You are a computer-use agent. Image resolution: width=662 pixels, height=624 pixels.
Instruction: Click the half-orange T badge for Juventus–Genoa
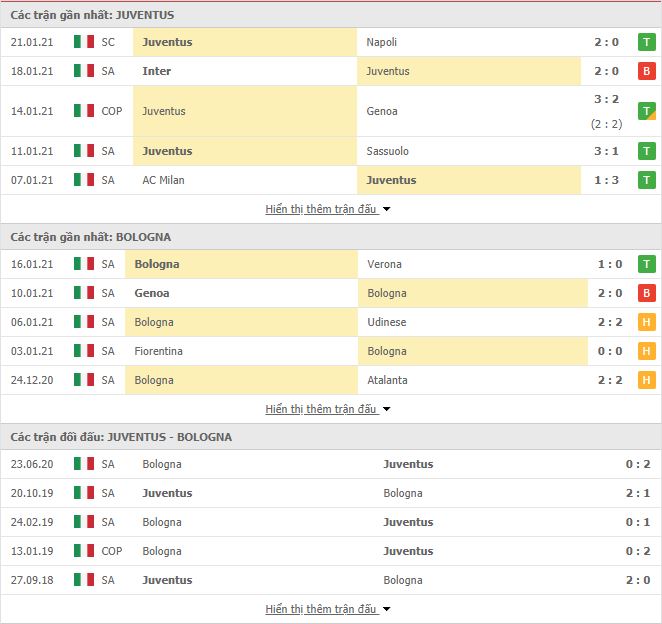click(x=646, y=111)
